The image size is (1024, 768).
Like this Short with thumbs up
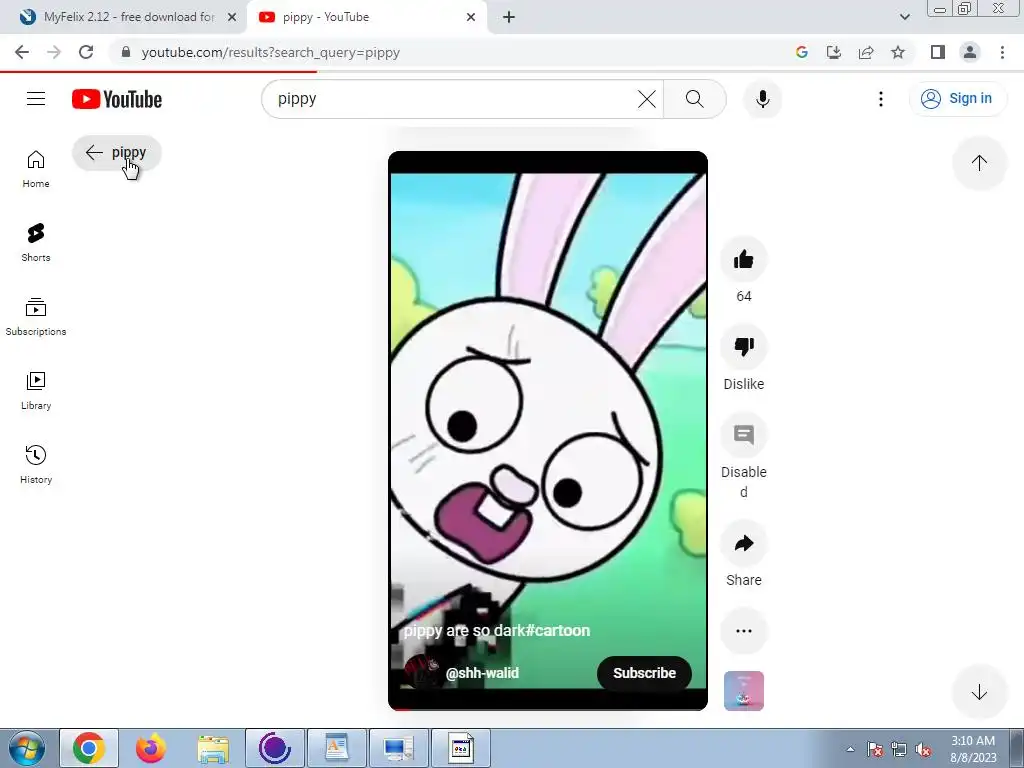[743, 260]
